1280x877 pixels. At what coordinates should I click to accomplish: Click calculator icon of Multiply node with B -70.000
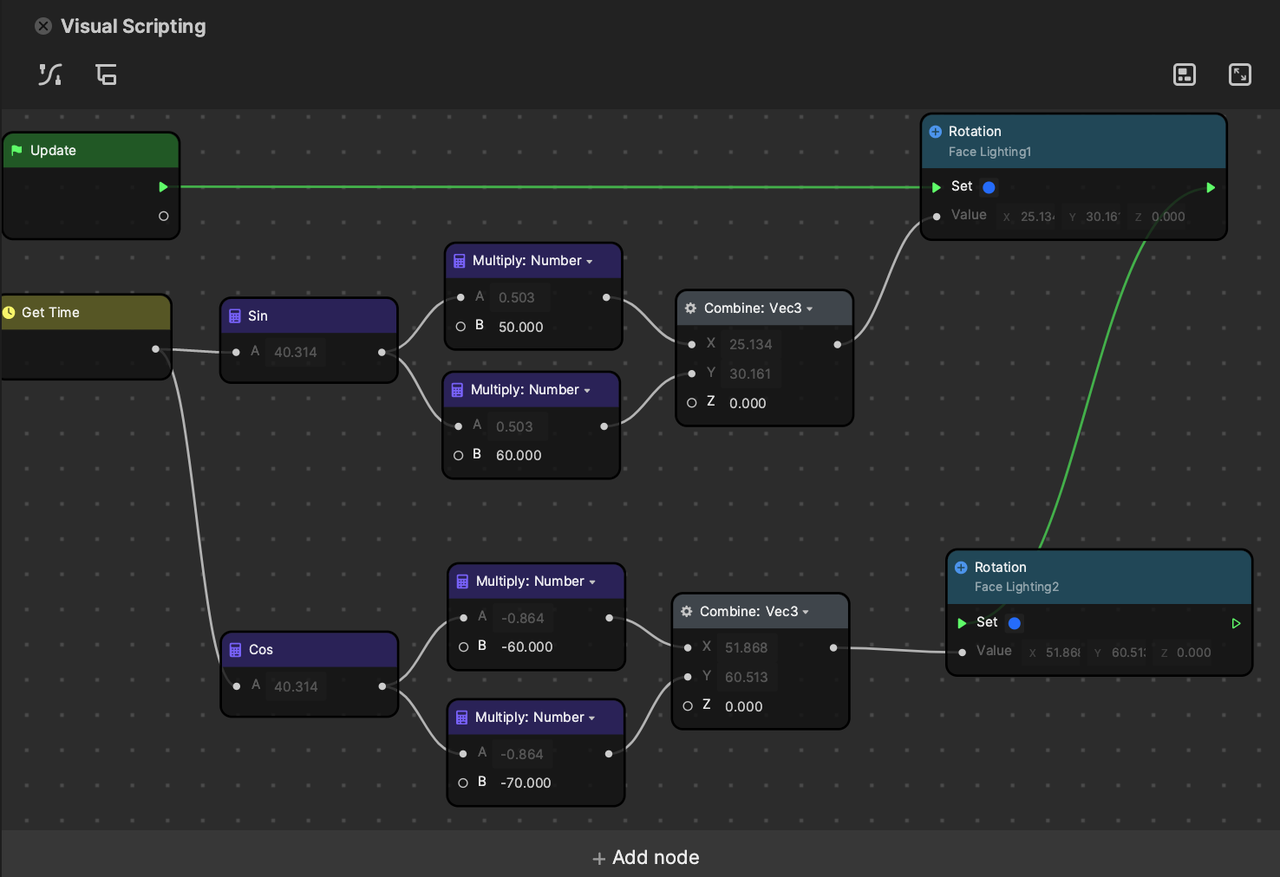[x=462, y=718]
